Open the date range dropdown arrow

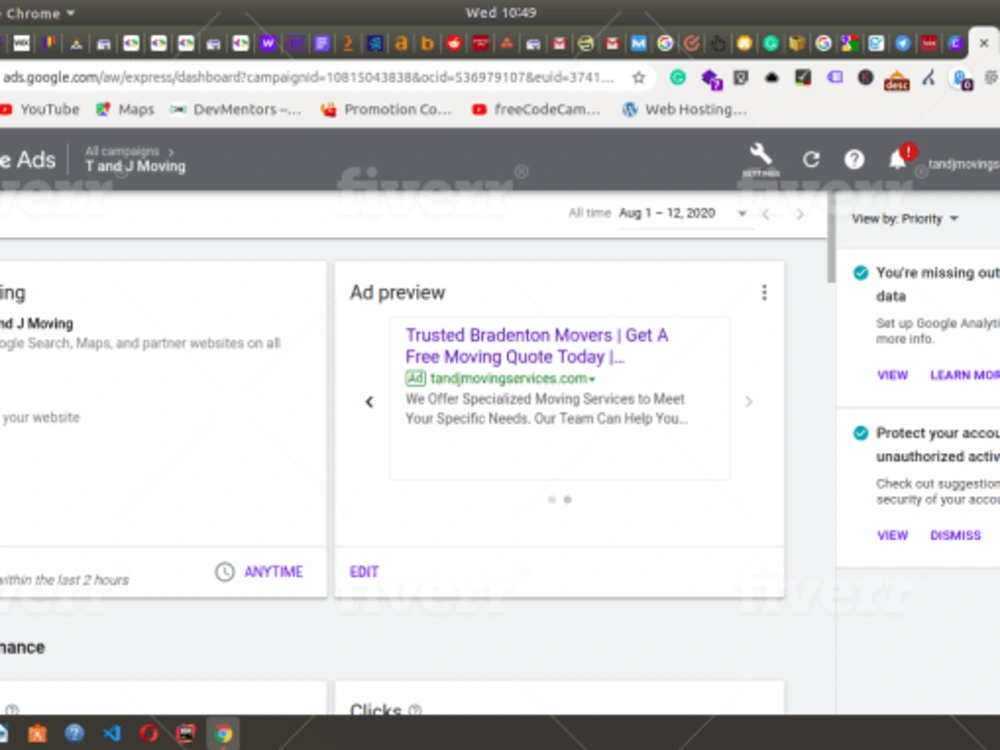coord(742,214)
